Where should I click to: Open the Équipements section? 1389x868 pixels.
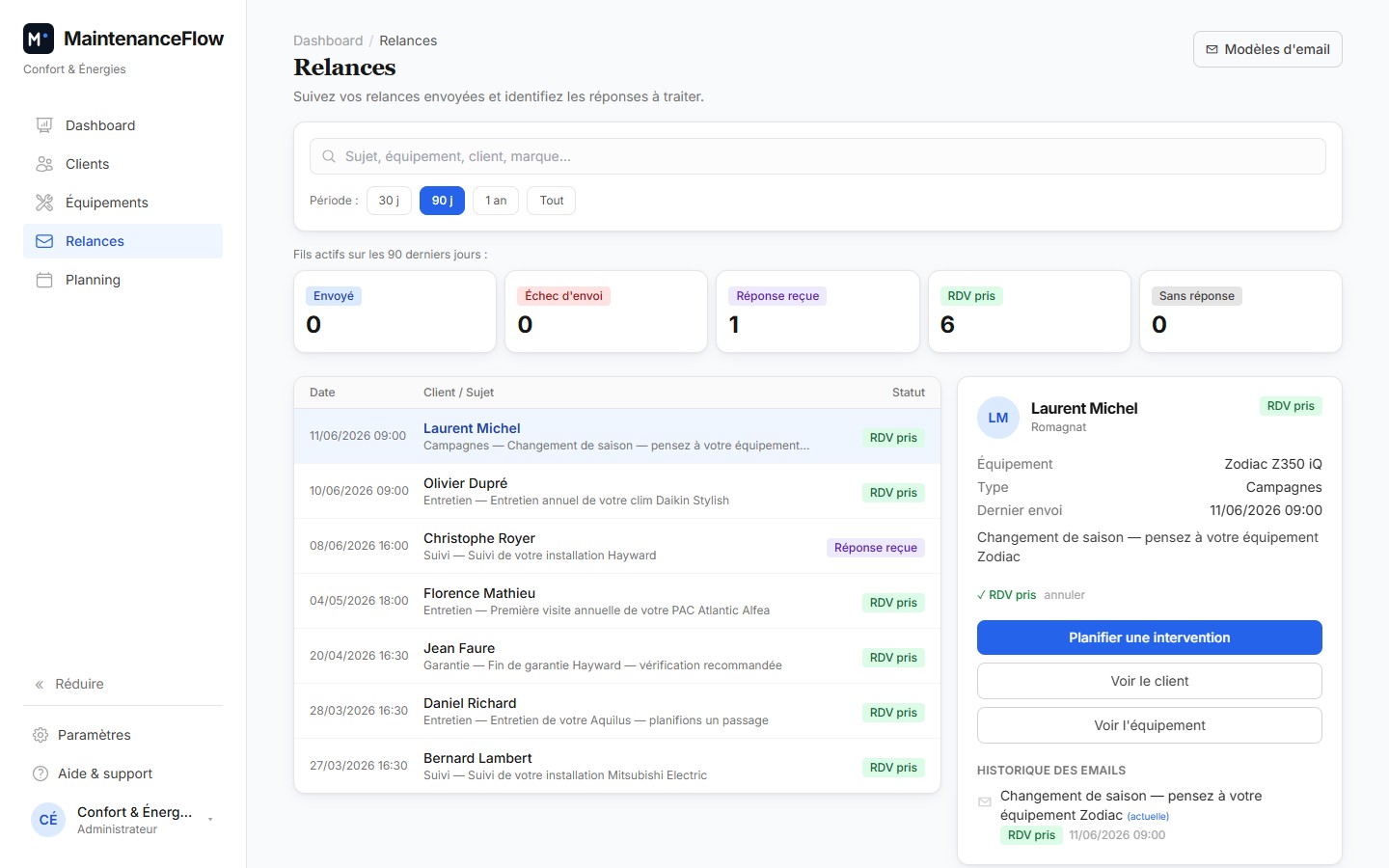click(123, 203)
